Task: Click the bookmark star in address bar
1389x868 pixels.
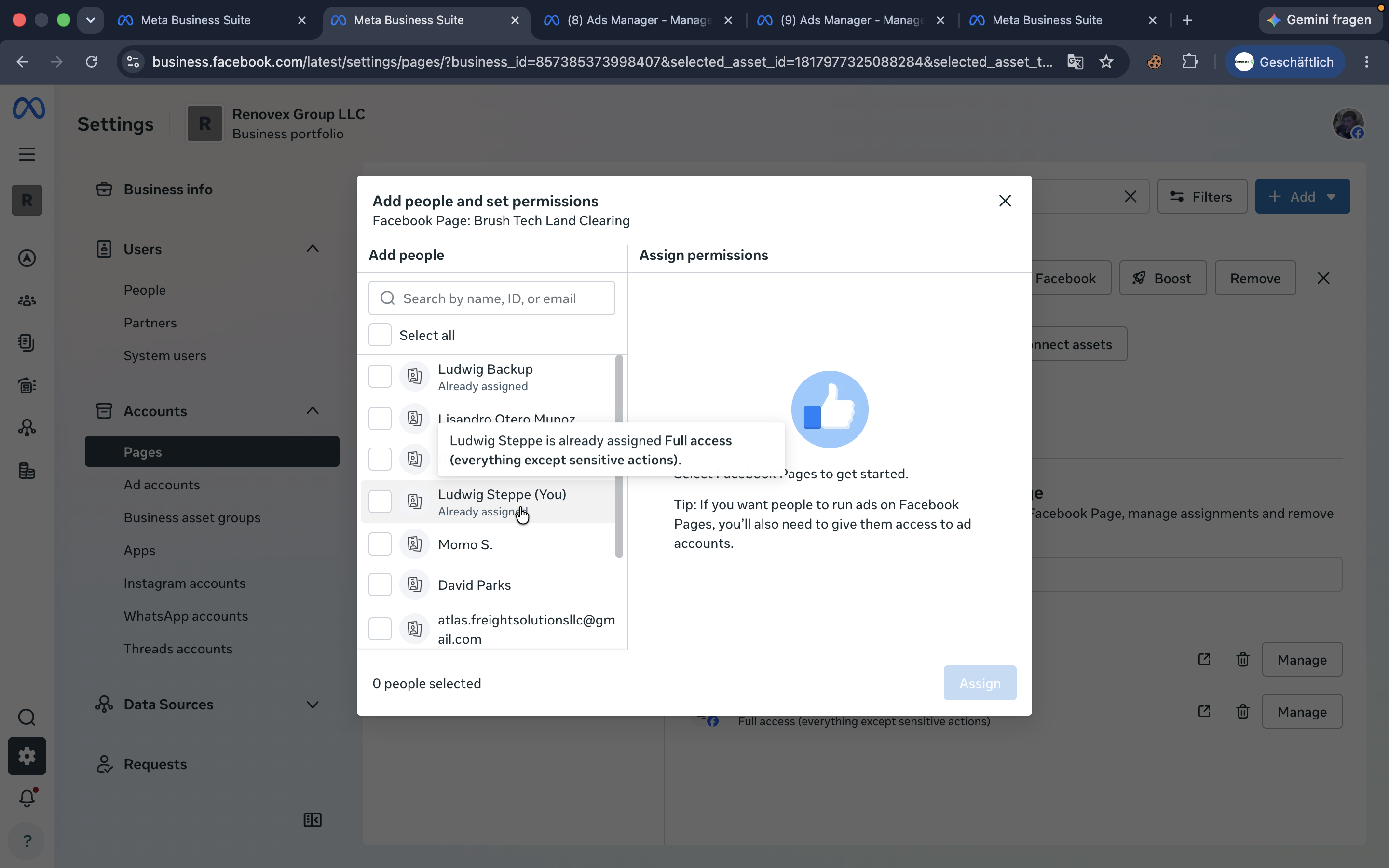Action: pos(1106,61)
